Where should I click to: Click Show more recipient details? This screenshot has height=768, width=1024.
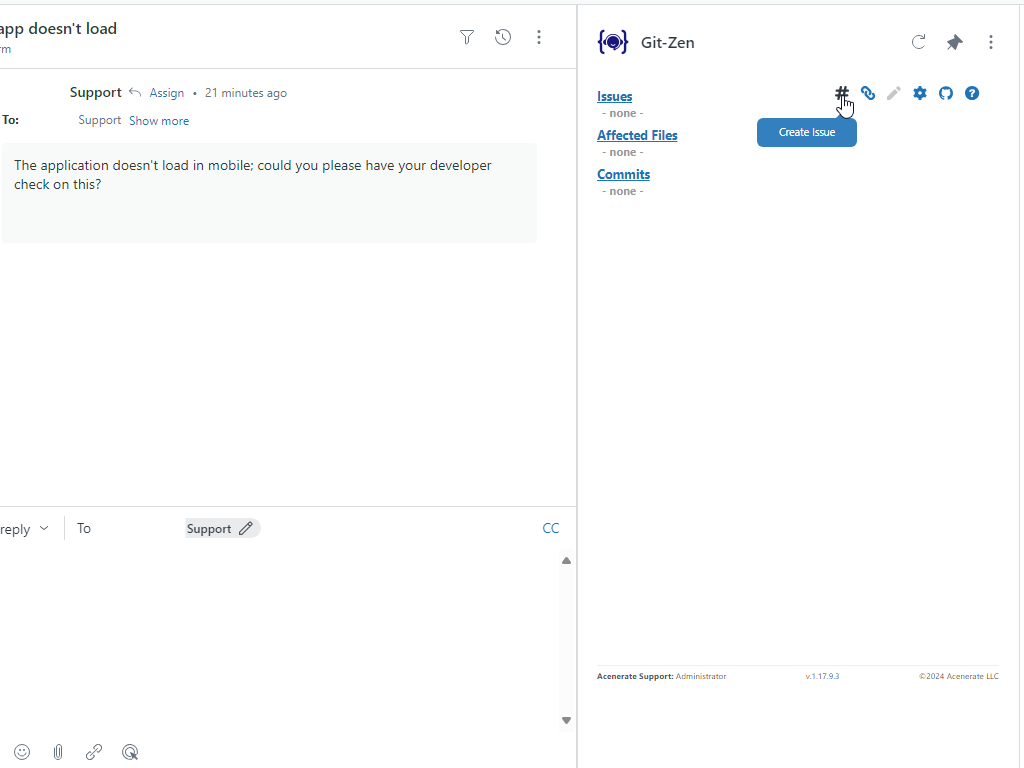click(x=158, y=121)
